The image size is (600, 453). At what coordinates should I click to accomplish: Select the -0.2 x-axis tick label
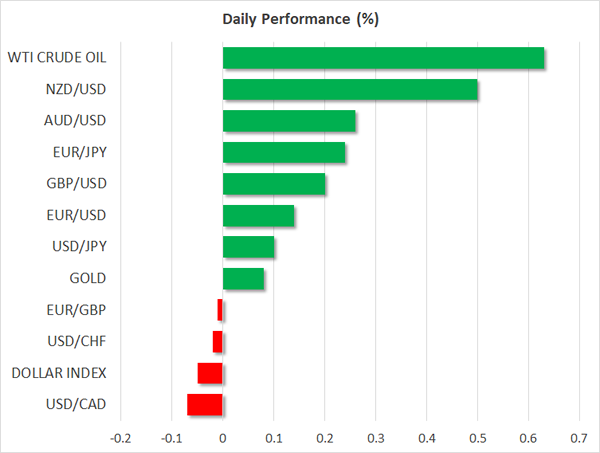click(119, 437)
